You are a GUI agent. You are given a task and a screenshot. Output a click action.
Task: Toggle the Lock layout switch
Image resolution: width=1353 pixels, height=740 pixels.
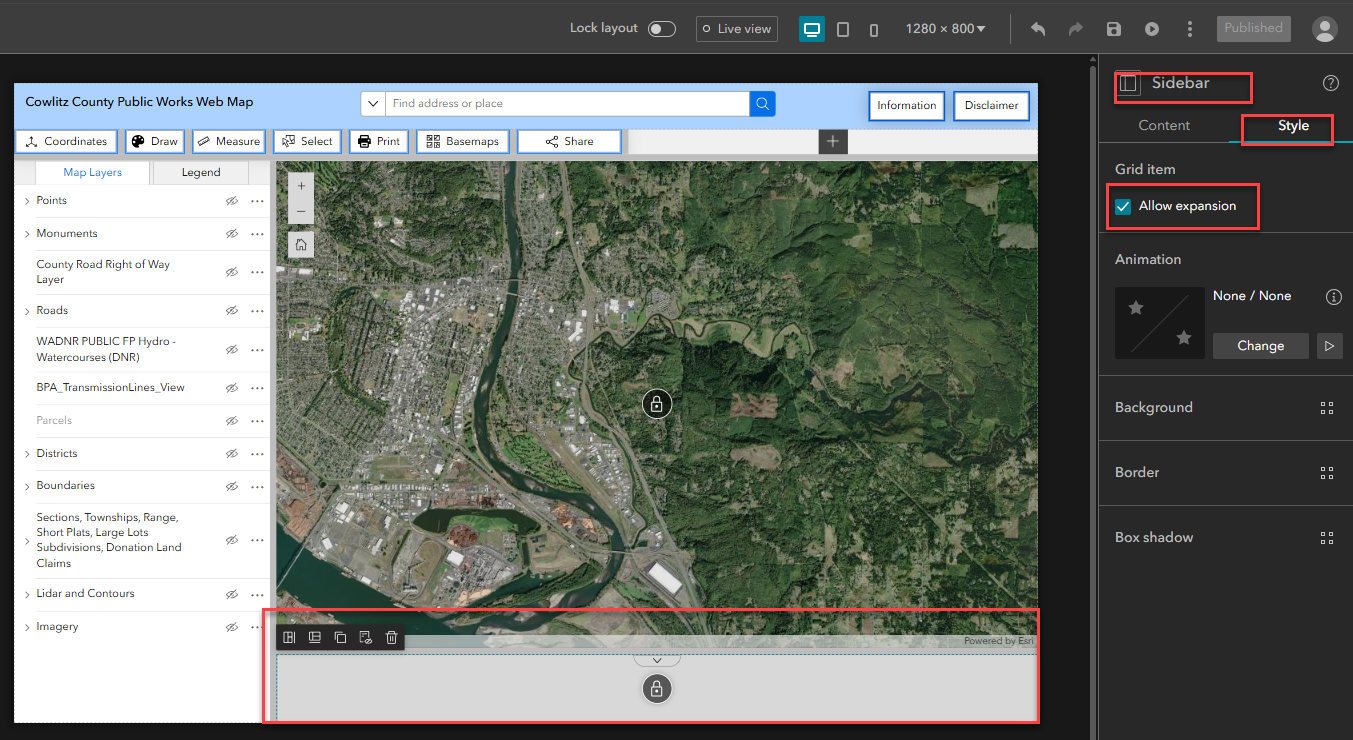pos(661,28)
